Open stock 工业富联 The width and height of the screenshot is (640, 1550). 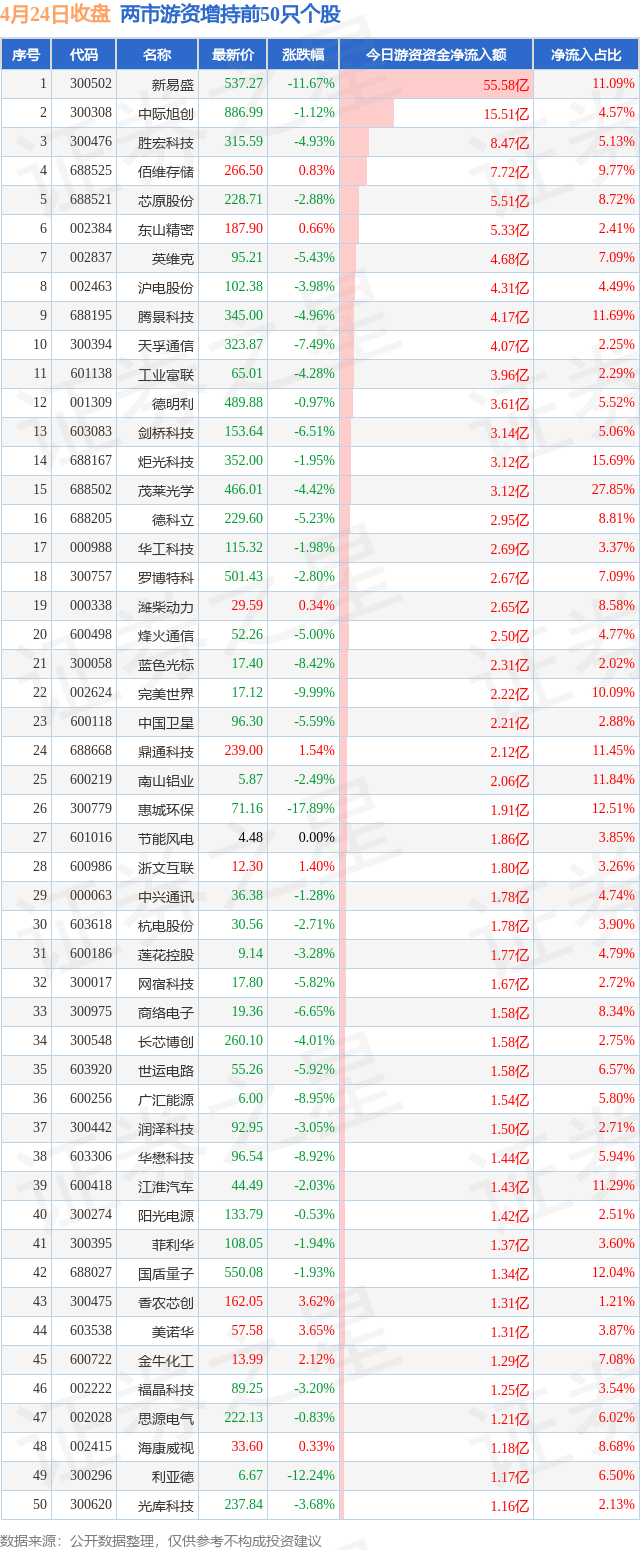[x=166, y=374]
